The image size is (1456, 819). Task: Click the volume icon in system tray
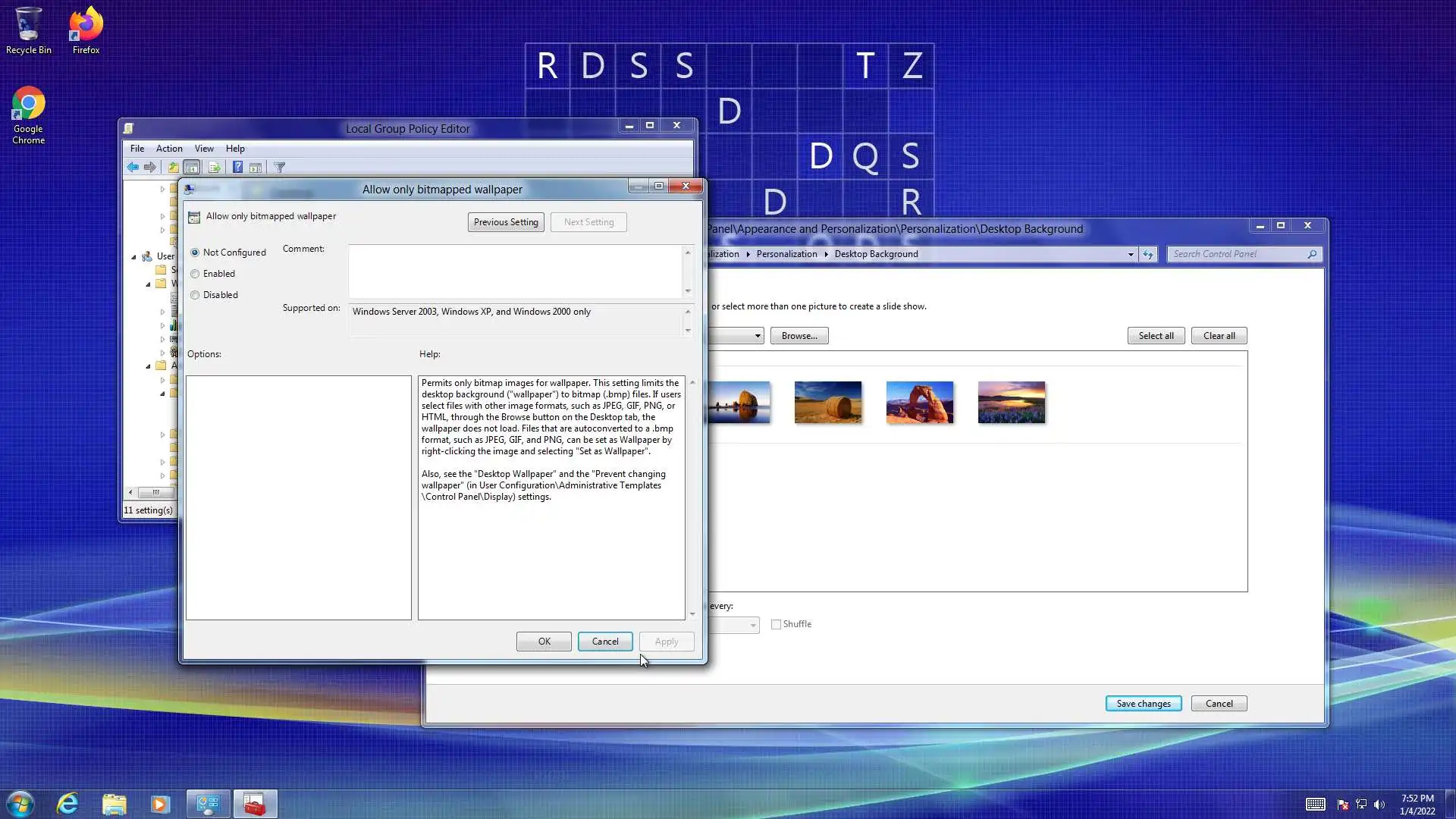[1379, 805]
